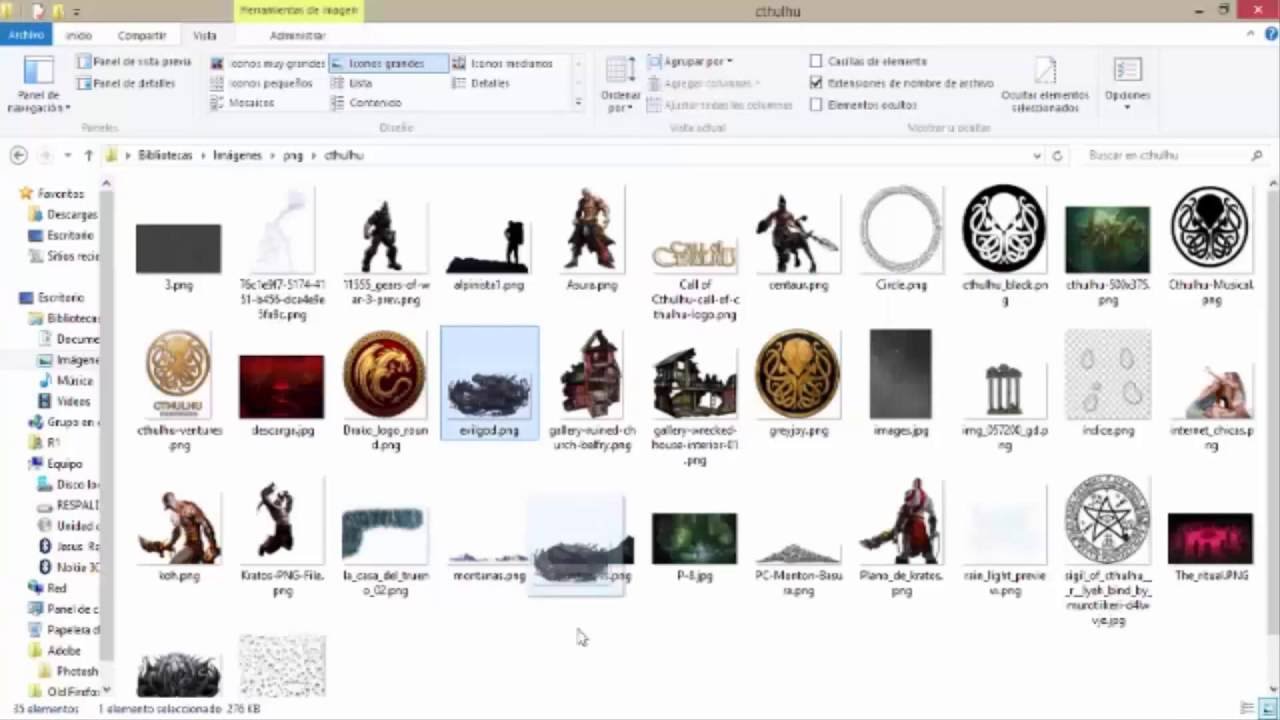Click the up-one-level arrow

click(89, 155)
